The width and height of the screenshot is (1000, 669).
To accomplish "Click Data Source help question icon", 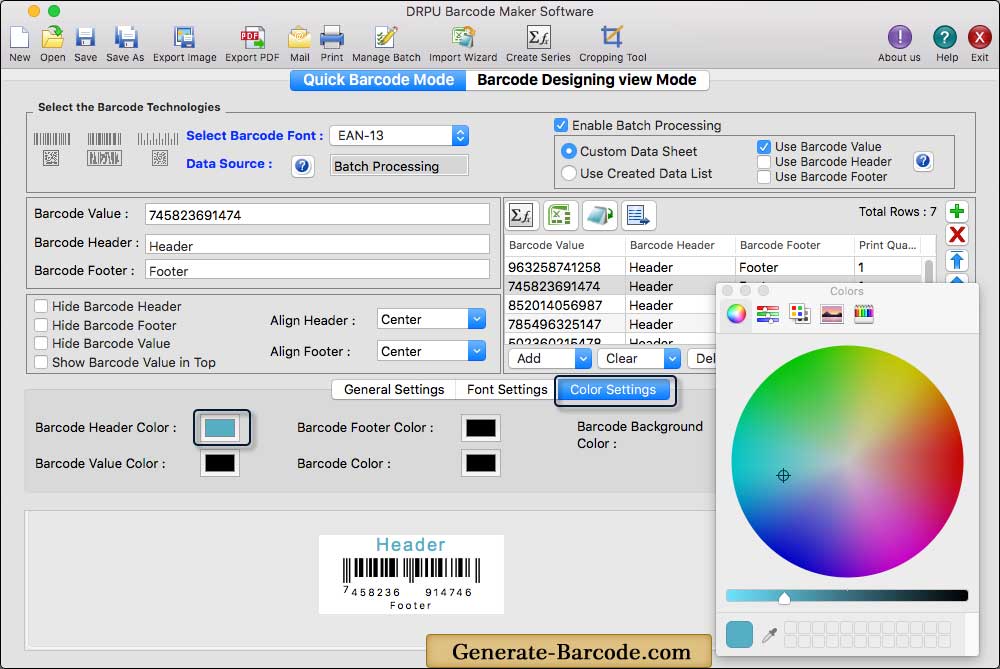I will 302,166.
